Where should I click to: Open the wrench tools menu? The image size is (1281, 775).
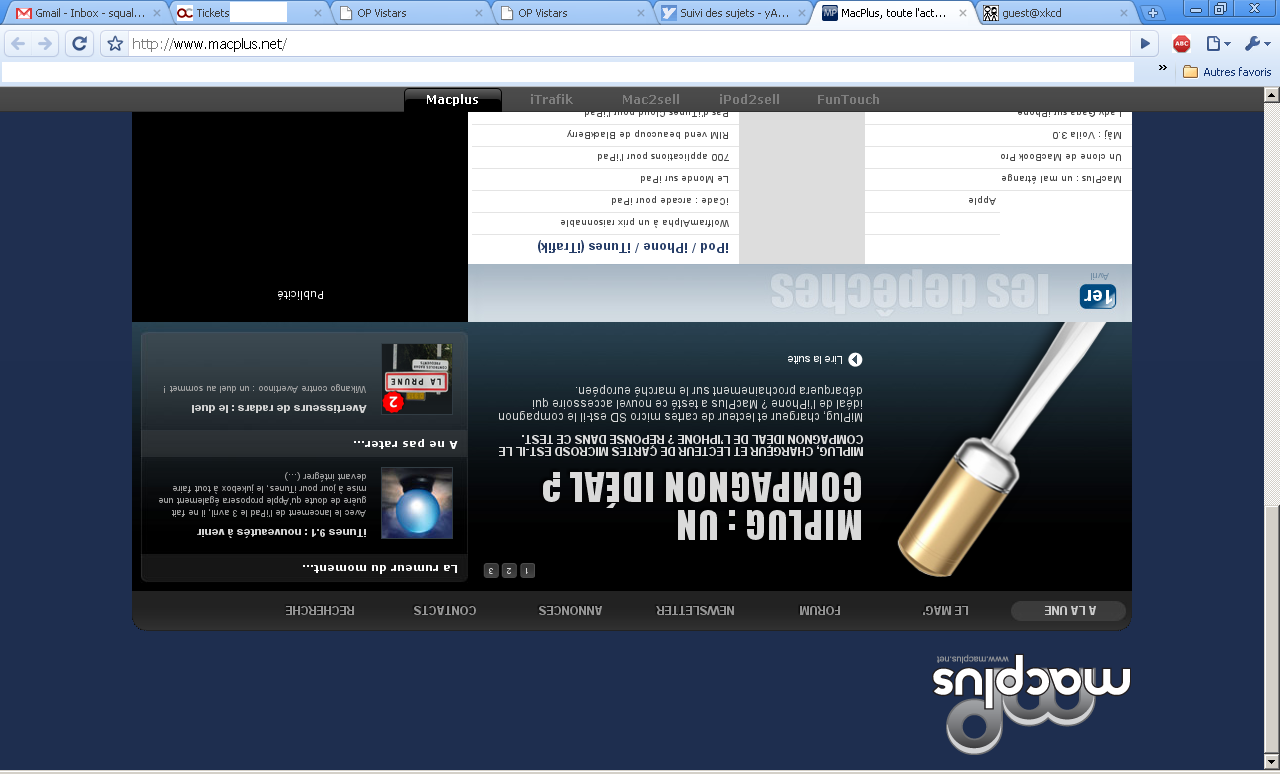click(x=1256, y=44)
